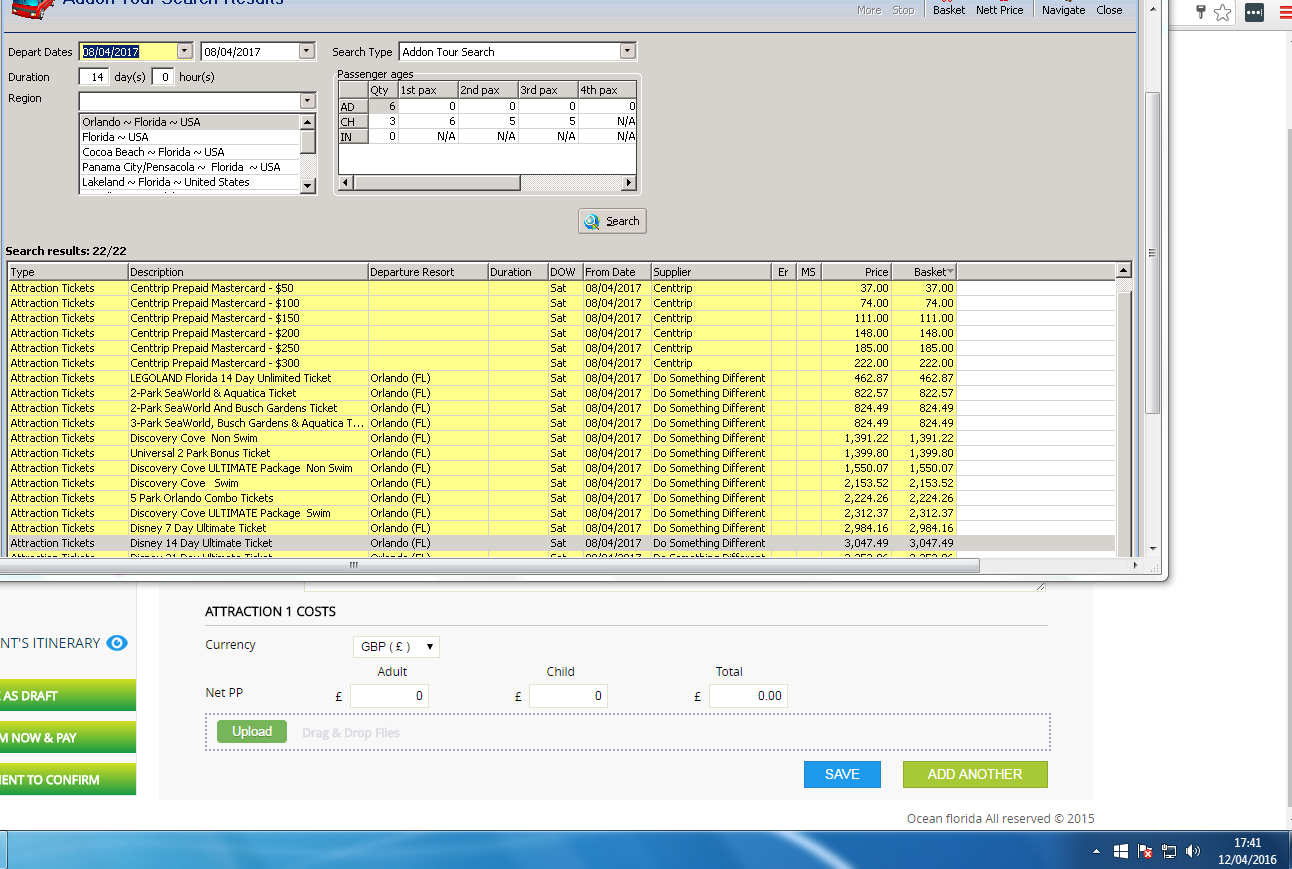Open the second Depart Dates calendar dropdown
Screen dimensions: 1292x869
tap(307, 51)
